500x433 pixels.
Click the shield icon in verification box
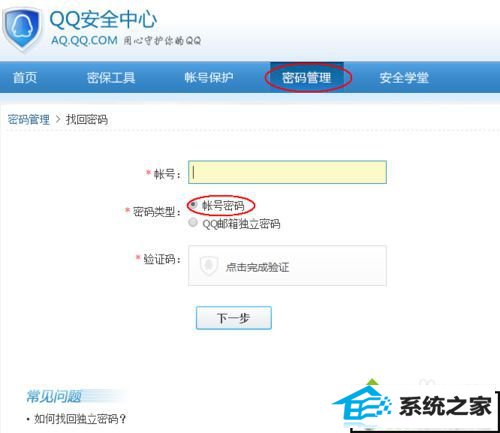209,266
